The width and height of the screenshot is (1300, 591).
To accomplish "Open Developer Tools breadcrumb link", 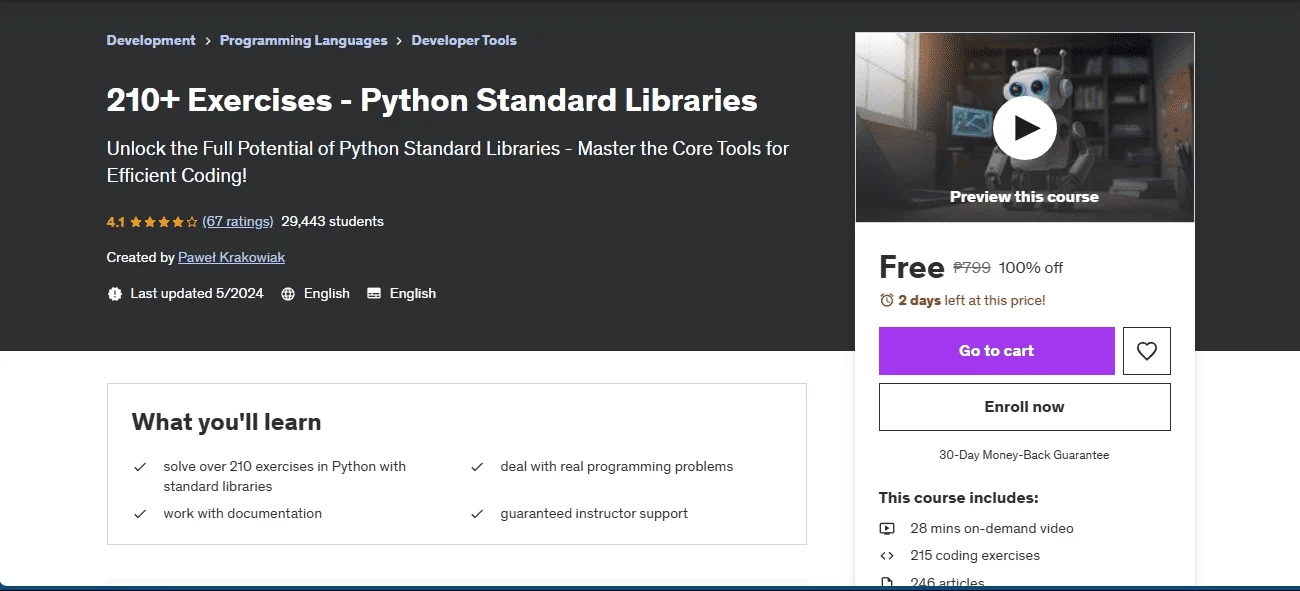I will (x=464, y=41).
